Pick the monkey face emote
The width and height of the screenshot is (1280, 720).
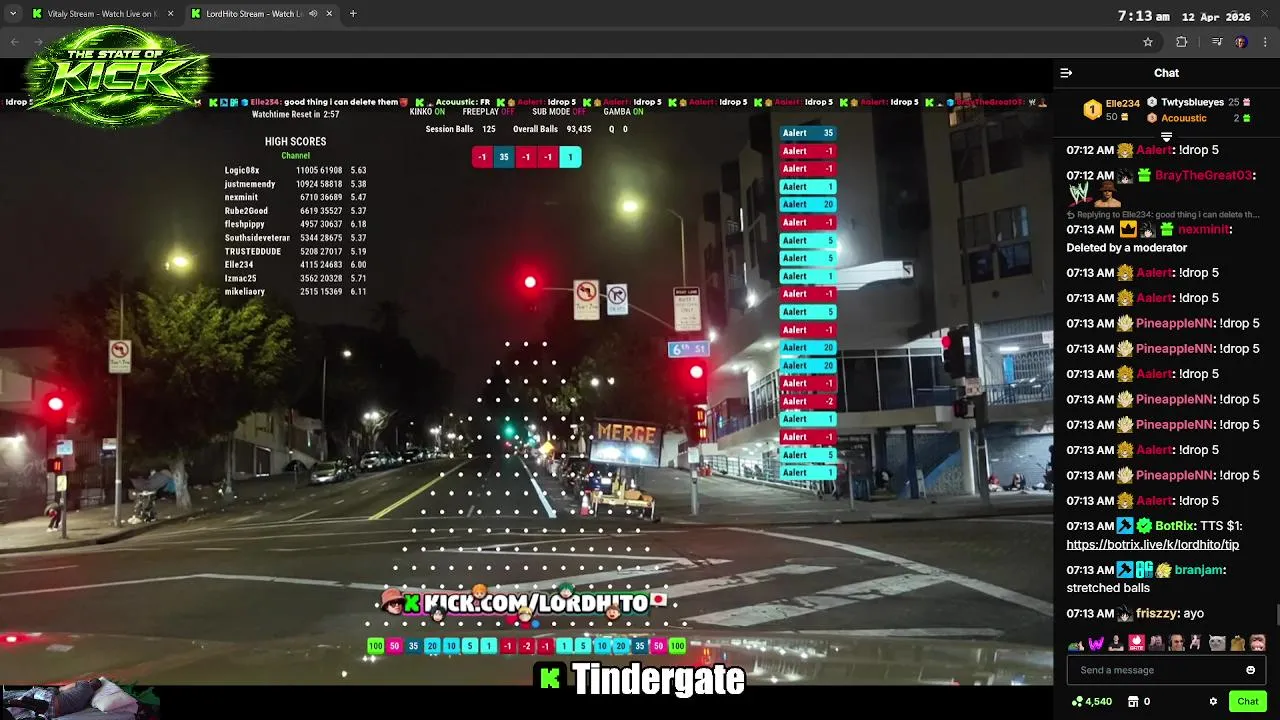tap(1258, 642)
